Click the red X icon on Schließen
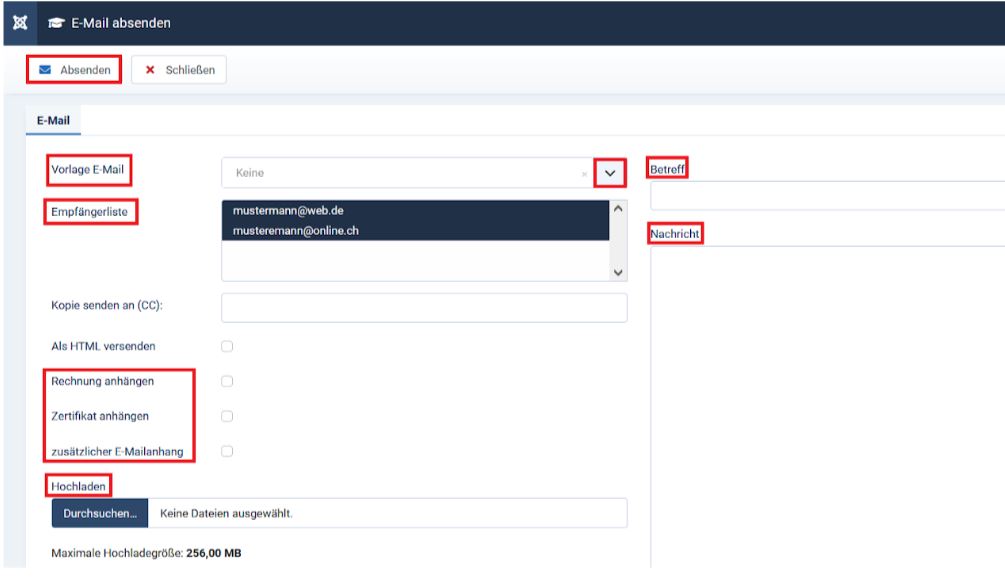Screen dimensions: 1005x581 click(x=150, y=70)
